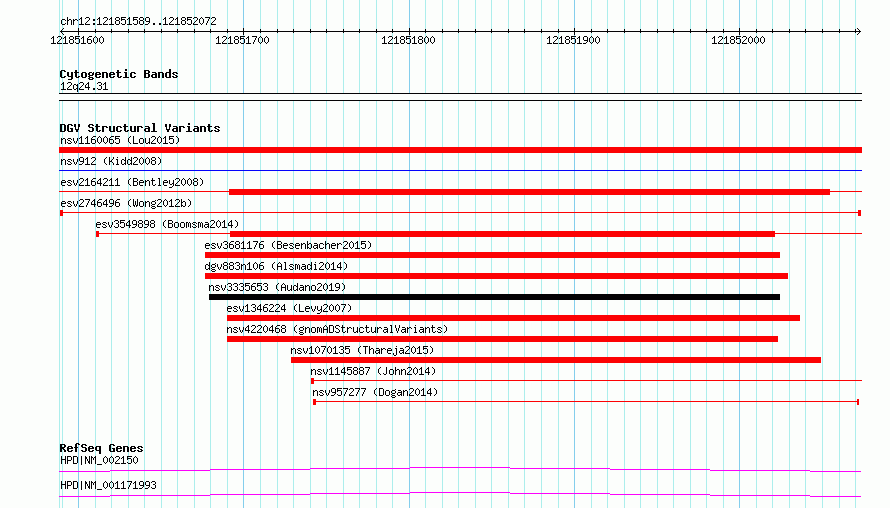This screenshot has height=508, width=890.
Task: Open variant esv2164211 (Bentley2008) label
Action: coord(132,182)
